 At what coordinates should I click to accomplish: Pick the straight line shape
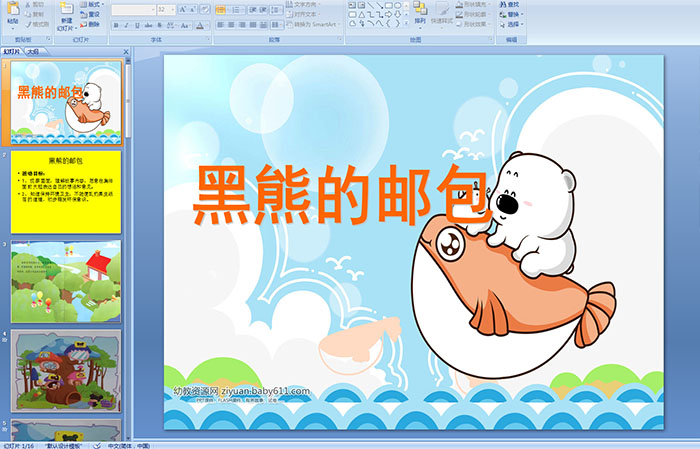pos(370,5)
